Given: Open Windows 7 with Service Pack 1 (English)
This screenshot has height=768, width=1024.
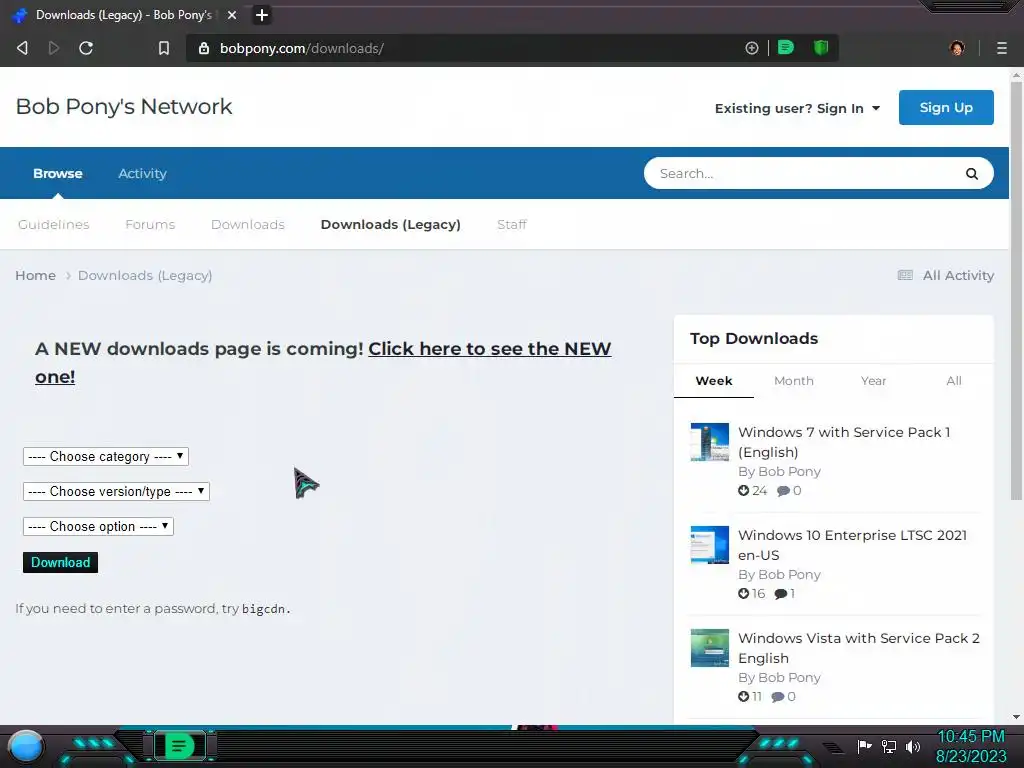Looking at the screenshot, I should 844,442.
